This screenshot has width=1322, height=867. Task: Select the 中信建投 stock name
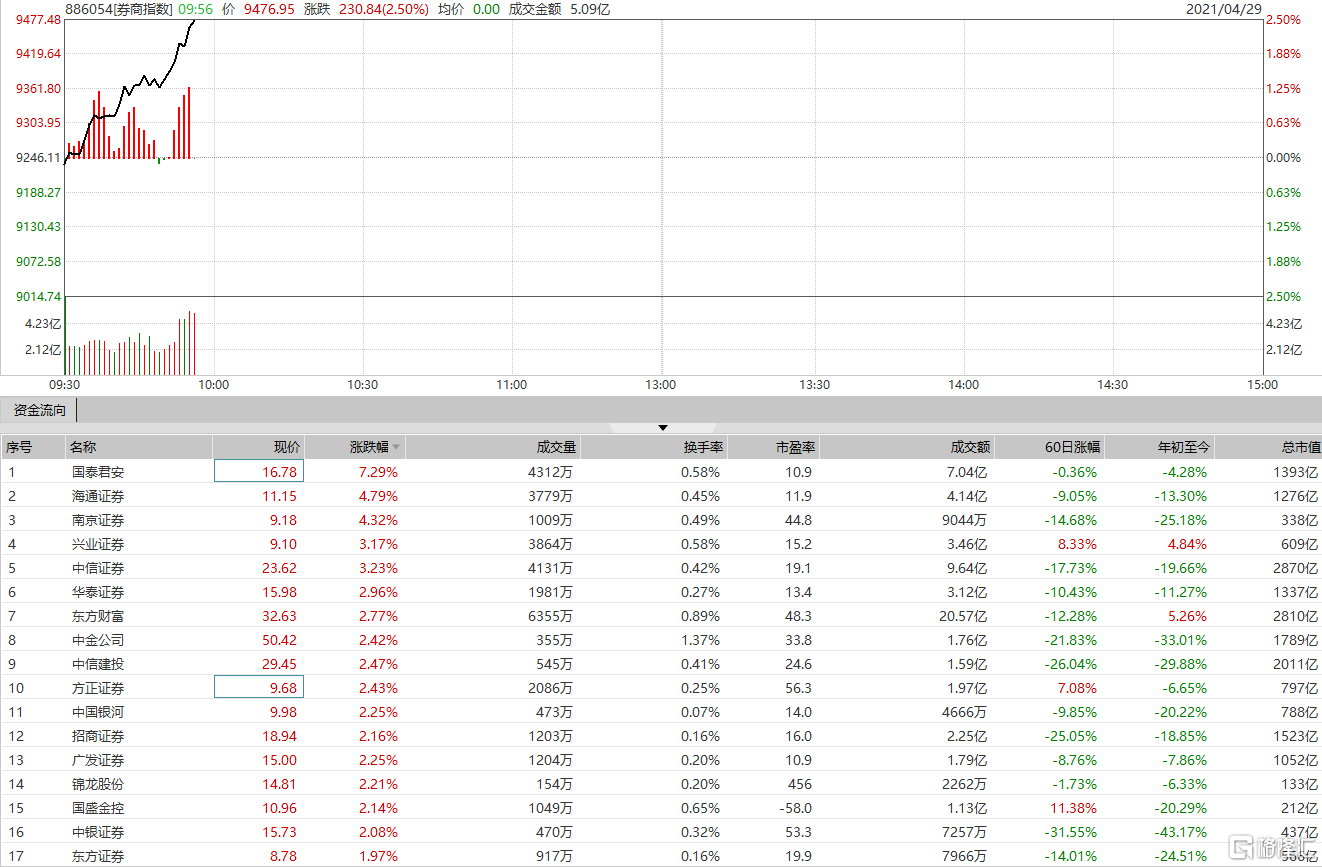tap(98, 664)
